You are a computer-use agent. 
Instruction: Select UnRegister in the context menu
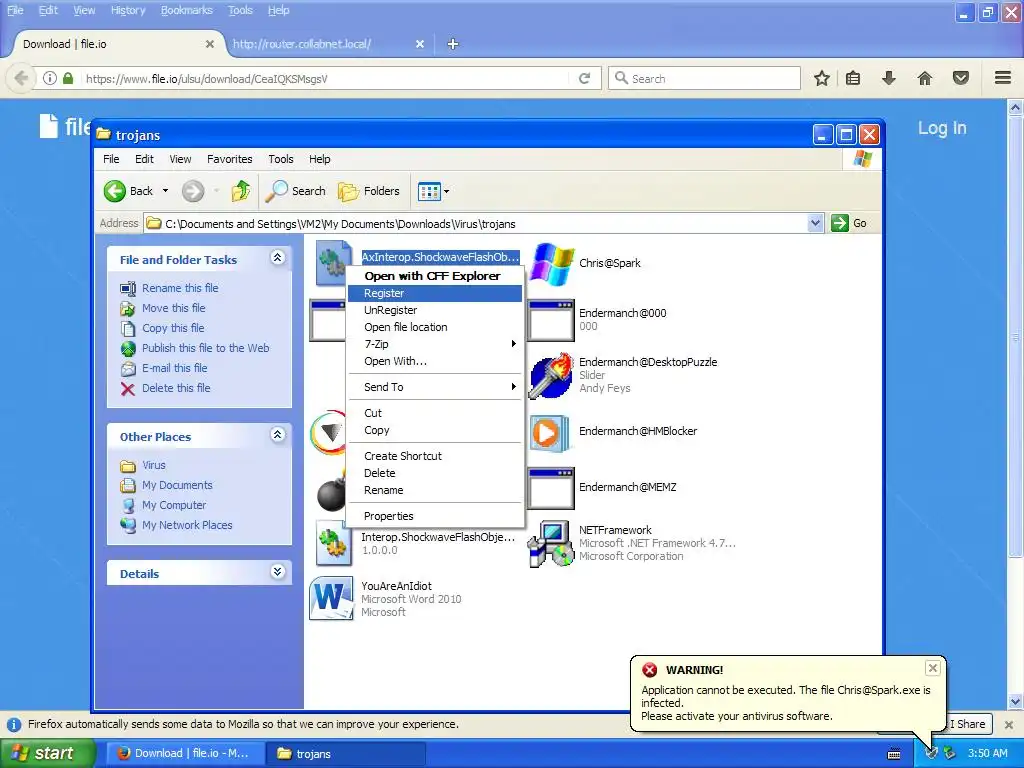[x=434, y=310]
